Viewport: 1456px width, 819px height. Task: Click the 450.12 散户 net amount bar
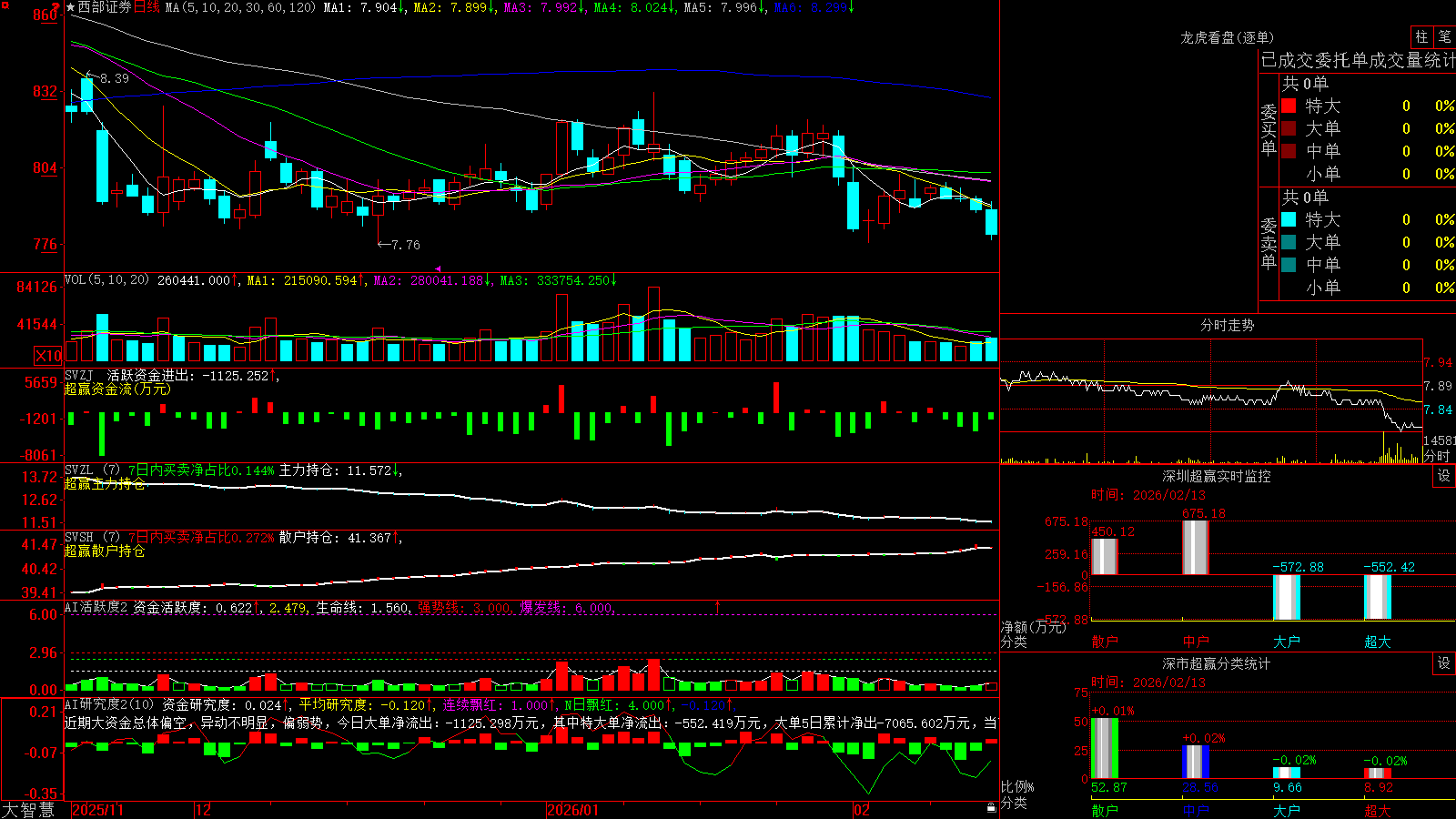(1105, 557)
